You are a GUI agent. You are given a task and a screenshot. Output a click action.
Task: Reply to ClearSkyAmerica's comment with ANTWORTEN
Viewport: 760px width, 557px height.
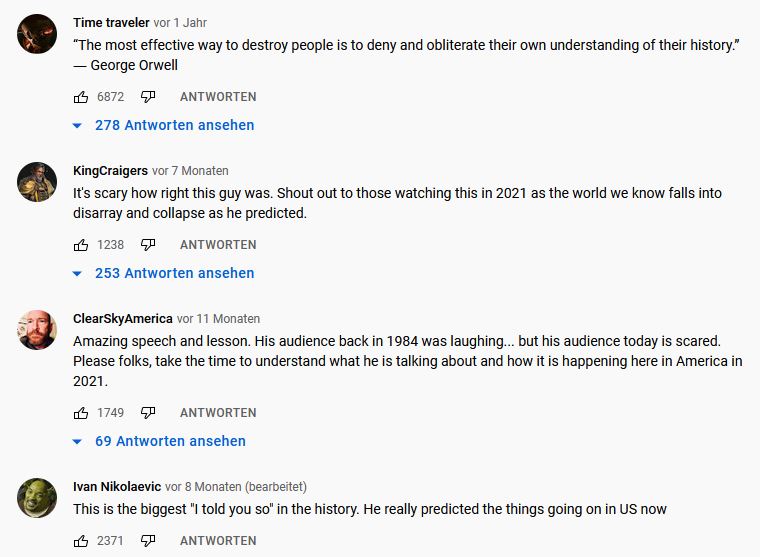pyautogui.click(x=218, y=413)
